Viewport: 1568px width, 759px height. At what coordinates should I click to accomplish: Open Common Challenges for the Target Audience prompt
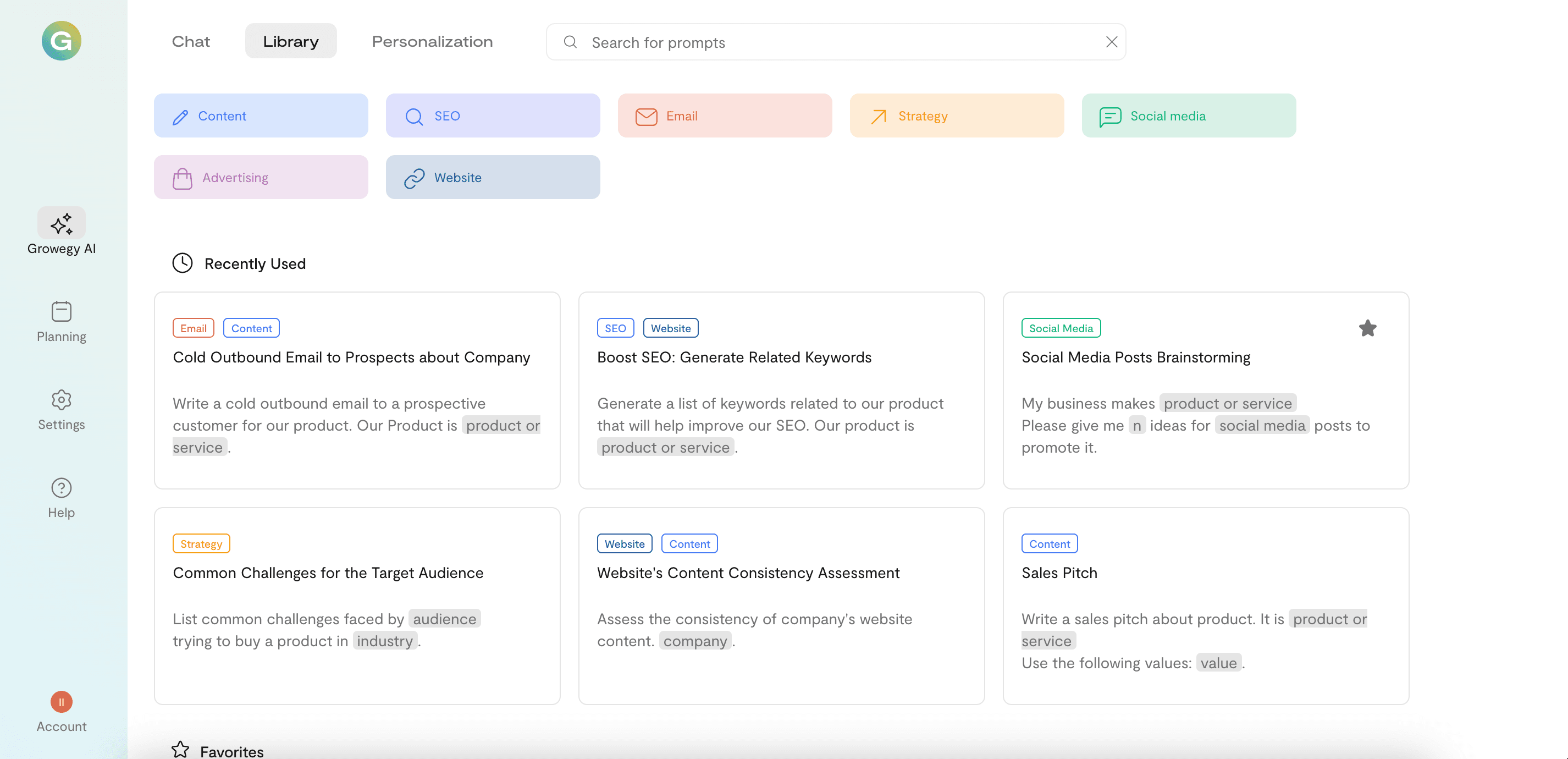click(357, 606)
